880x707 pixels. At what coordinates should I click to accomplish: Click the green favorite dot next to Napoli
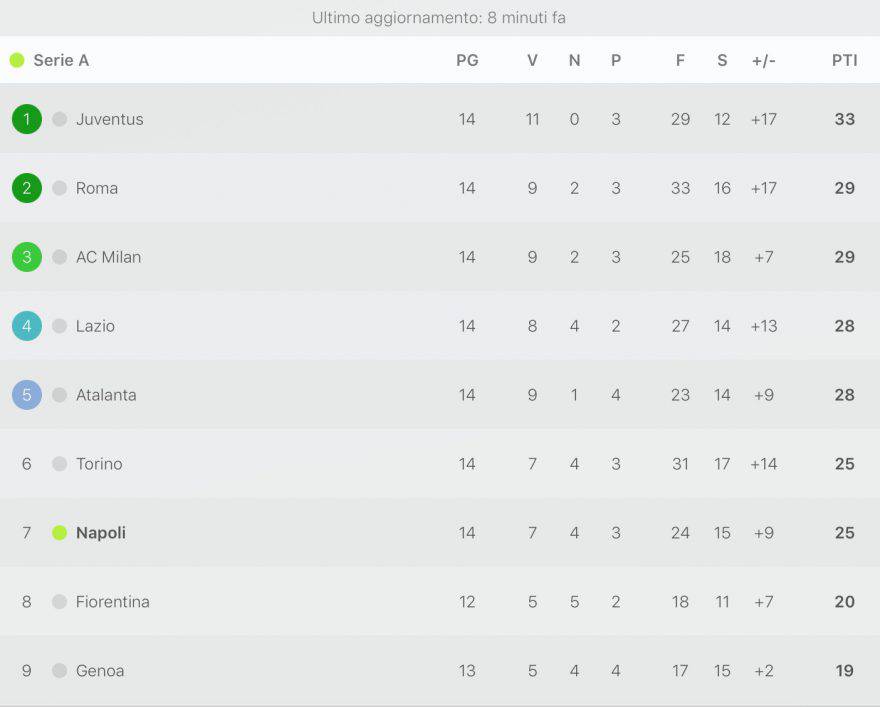[59, 532]
